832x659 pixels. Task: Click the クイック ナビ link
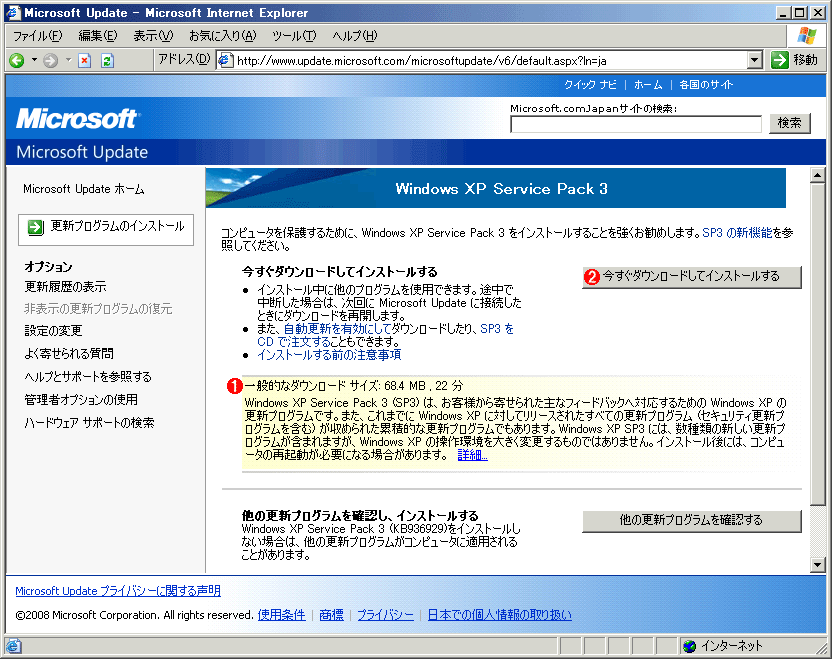[590, 85]
